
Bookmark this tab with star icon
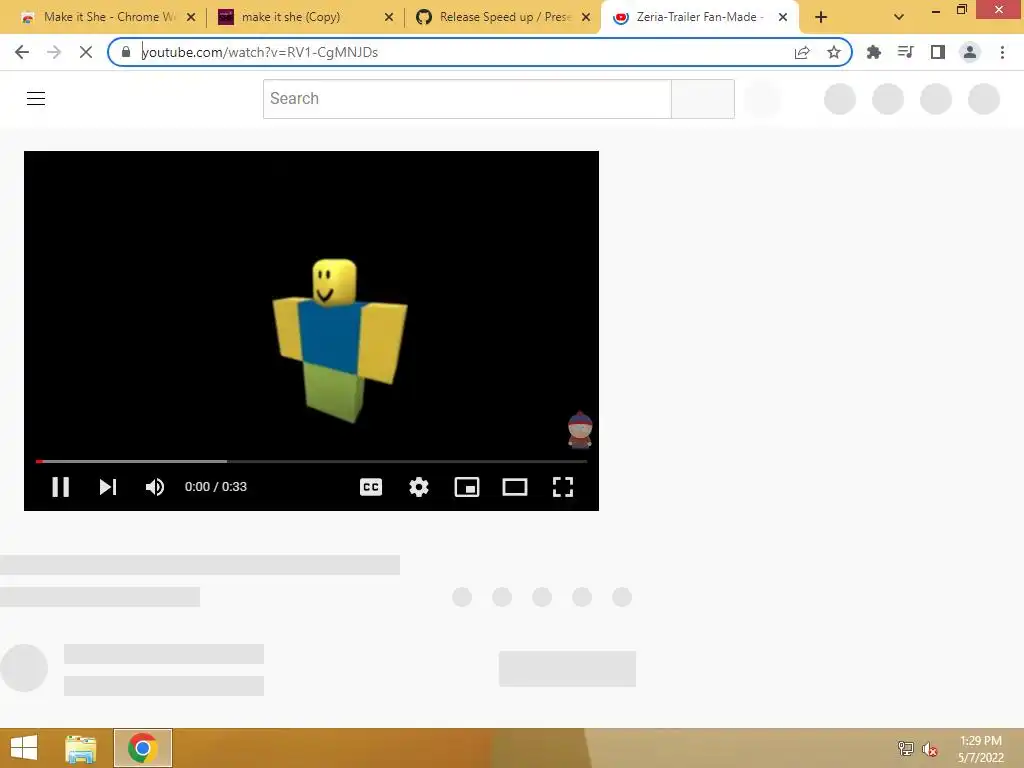tap(834, 52)
